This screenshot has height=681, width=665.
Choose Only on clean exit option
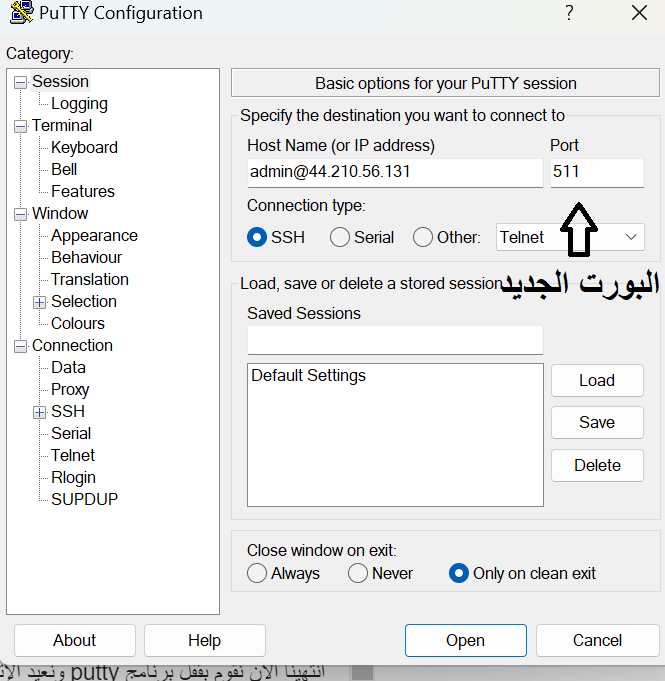(459, 573)
